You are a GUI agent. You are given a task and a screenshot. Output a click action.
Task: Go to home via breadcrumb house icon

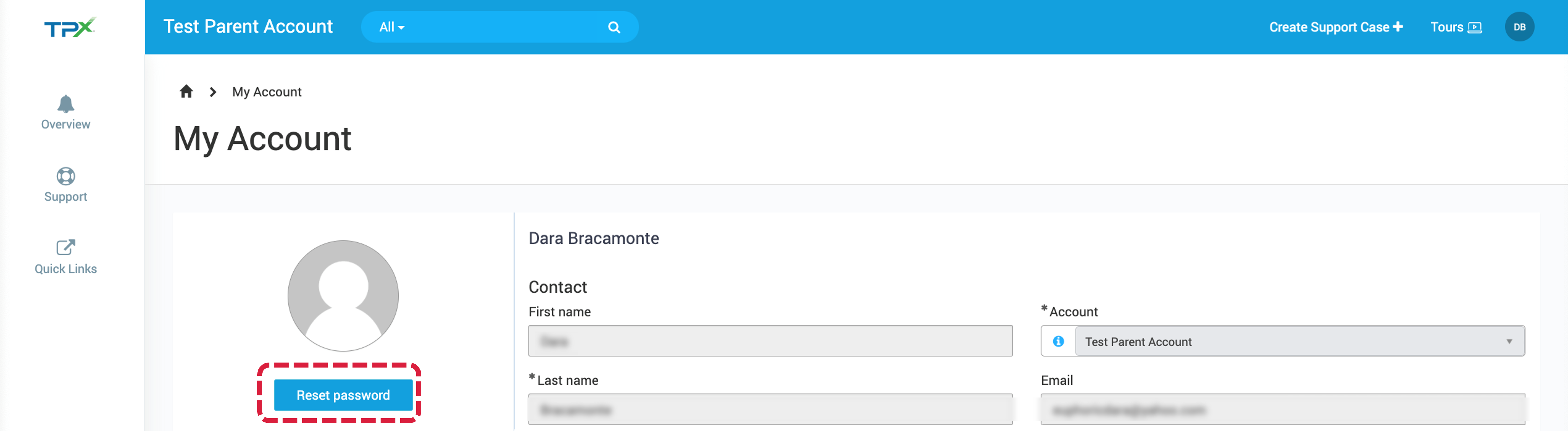point(186,91)
